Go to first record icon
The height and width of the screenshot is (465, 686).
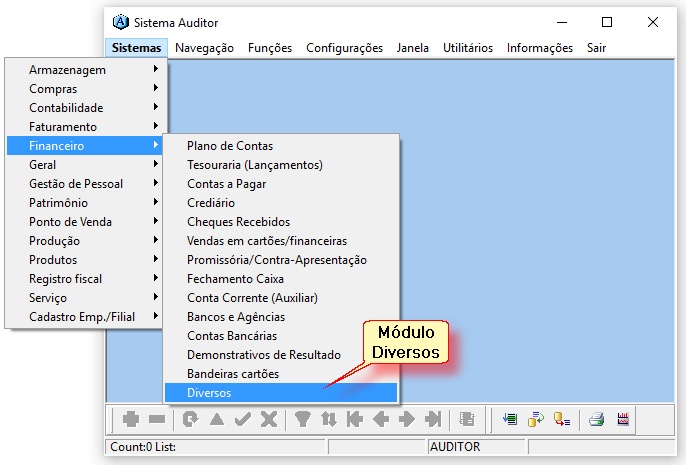pyautogui.click(x=355, y=419)
